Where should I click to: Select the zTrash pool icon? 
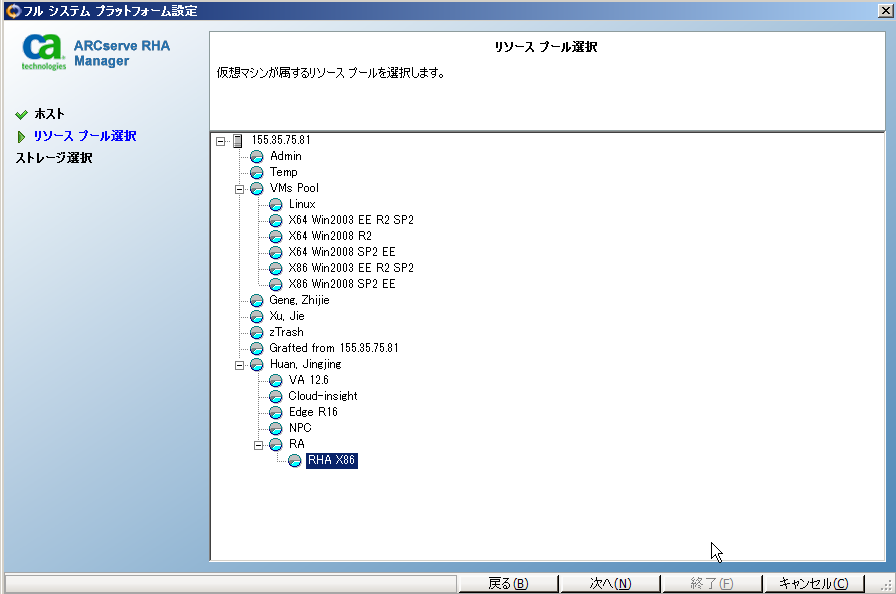pyautogui.click(x=257, y=332)
